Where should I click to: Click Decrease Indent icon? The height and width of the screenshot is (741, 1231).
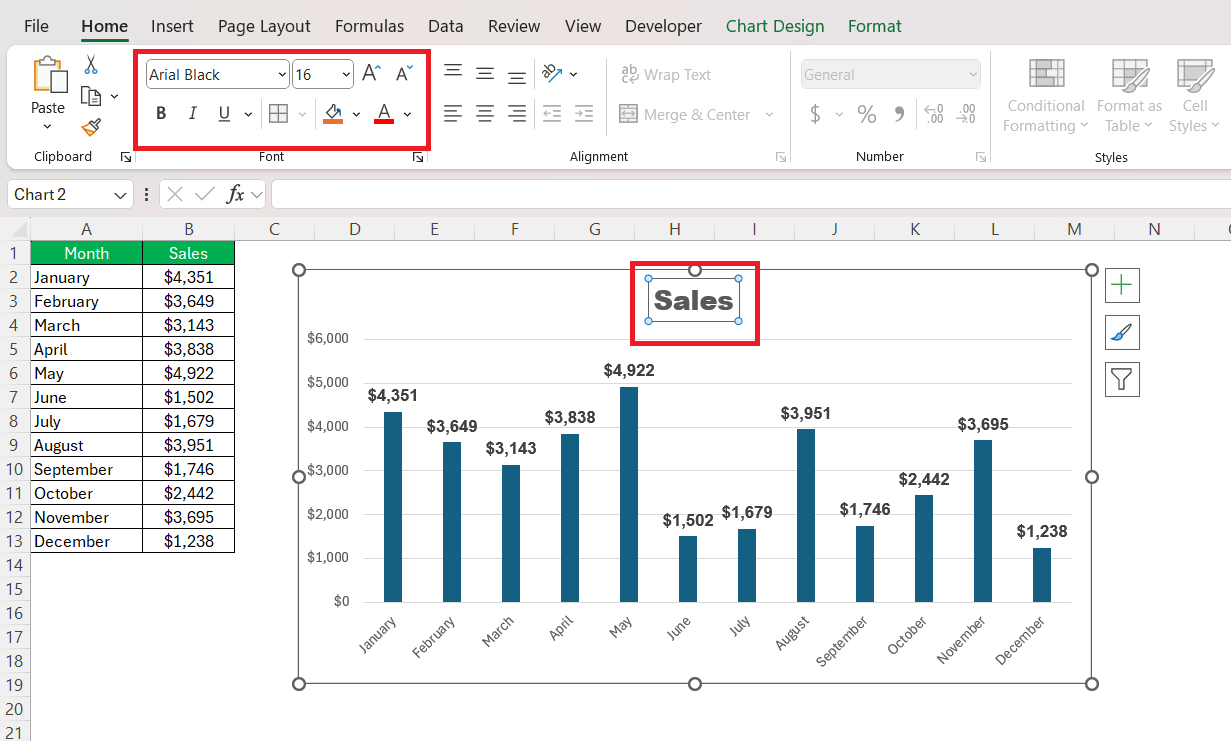click(552, 114)
